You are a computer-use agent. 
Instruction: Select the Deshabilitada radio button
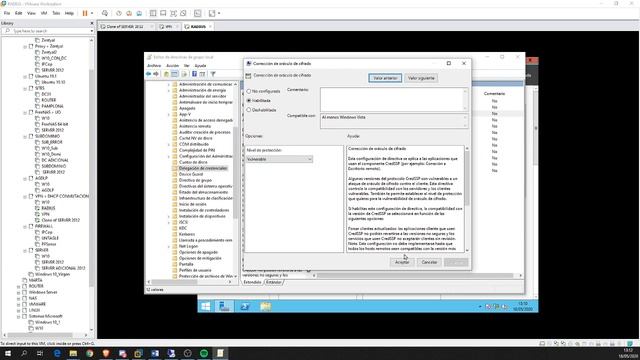[249, 110]
